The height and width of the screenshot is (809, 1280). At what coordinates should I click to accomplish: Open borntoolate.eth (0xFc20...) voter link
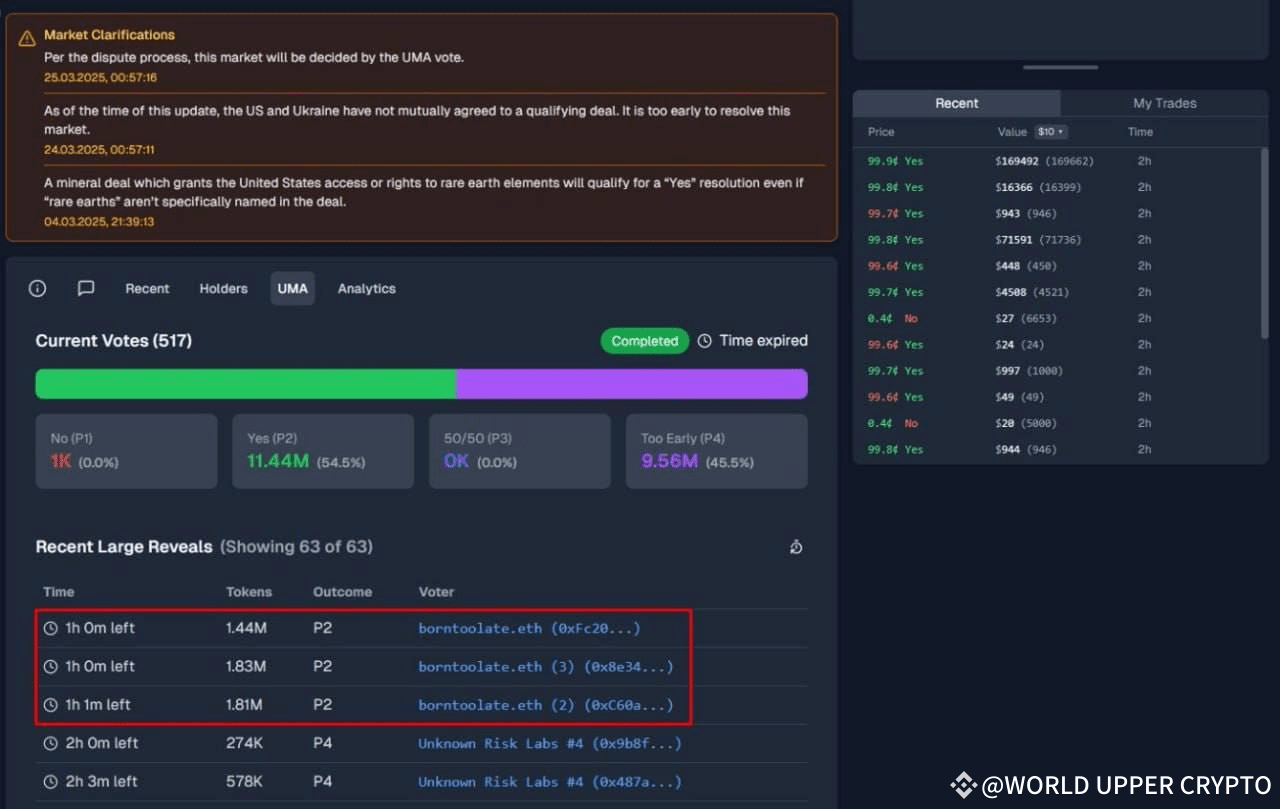pos(529,628)
